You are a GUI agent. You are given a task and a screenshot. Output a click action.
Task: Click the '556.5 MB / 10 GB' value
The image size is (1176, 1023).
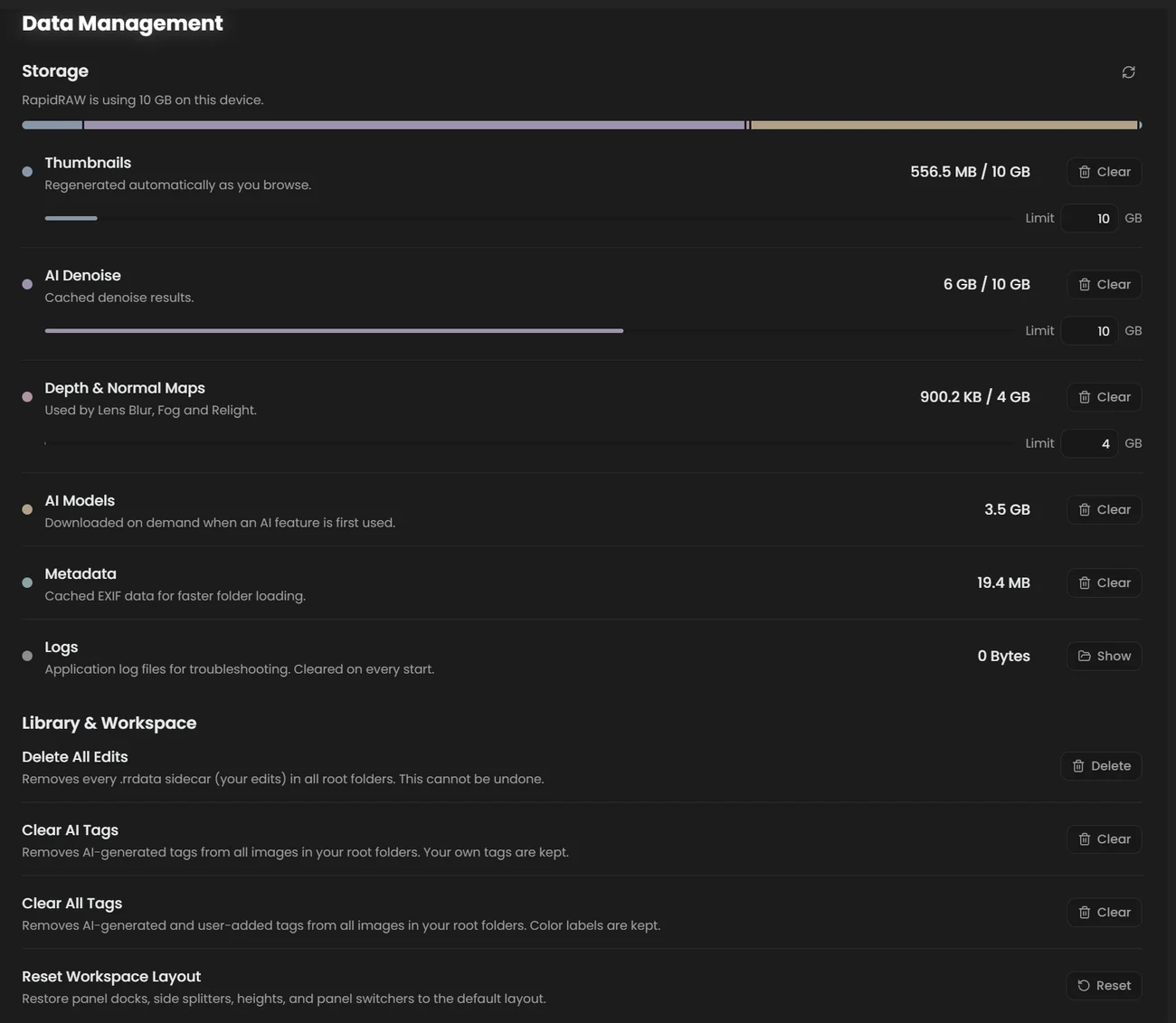coord(970,172)
